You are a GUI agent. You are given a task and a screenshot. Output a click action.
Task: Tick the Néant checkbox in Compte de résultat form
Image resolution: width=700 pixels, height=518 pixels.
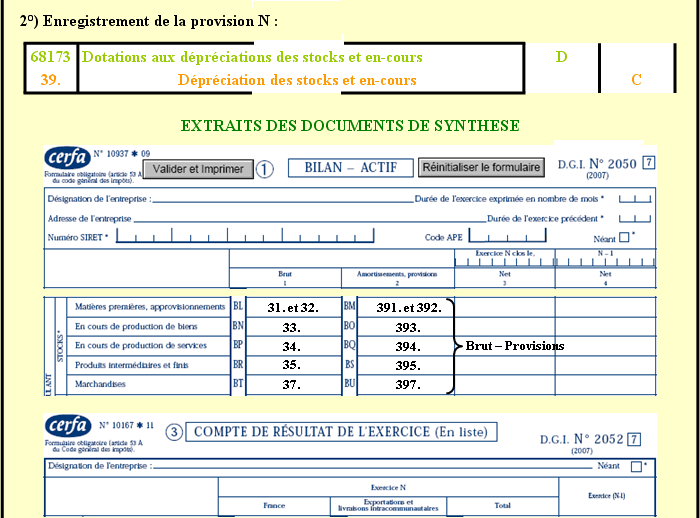pos(636,467)
